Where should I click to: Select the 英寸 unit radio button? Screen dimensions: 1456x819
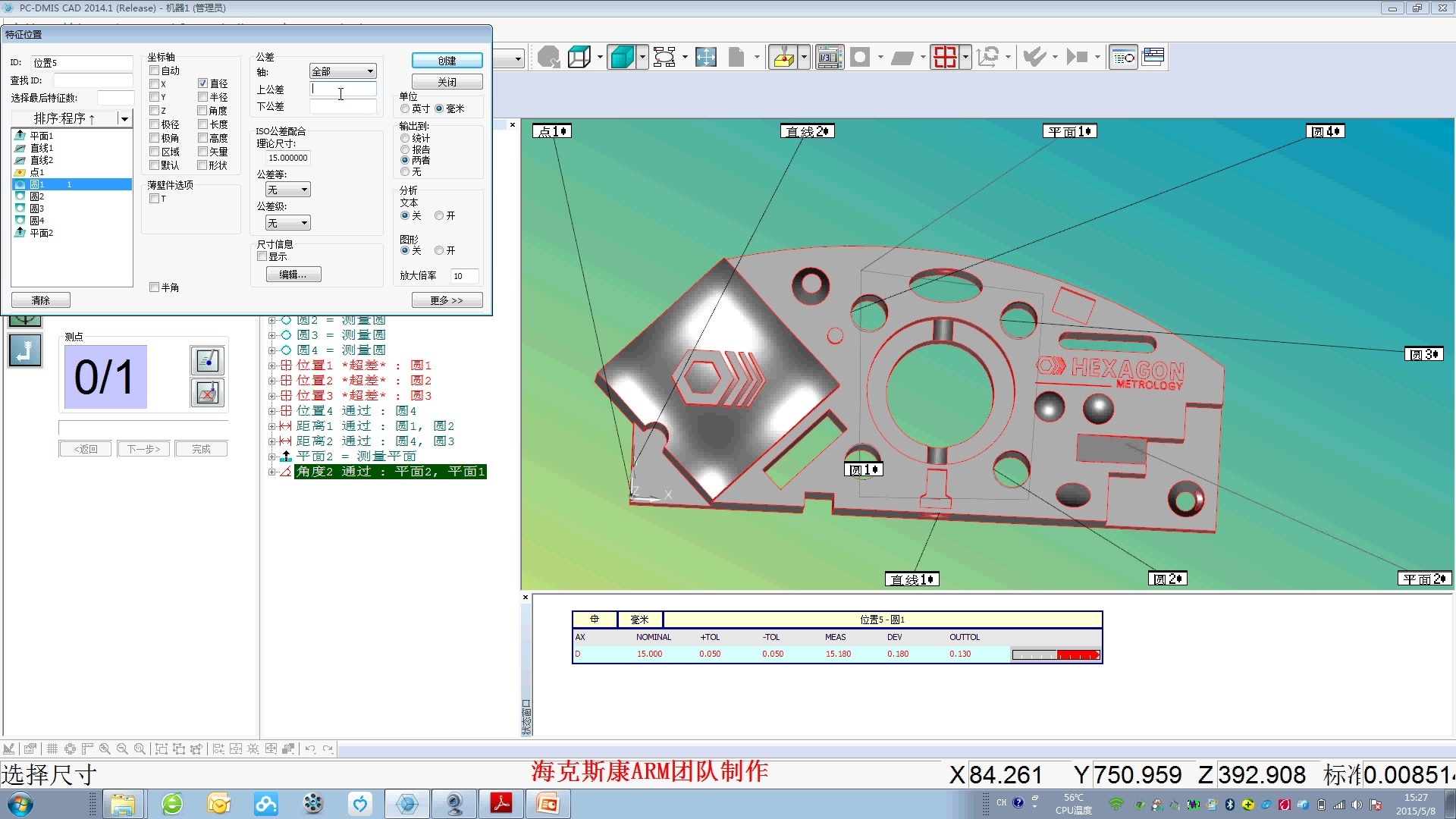(x=406, y=108)
